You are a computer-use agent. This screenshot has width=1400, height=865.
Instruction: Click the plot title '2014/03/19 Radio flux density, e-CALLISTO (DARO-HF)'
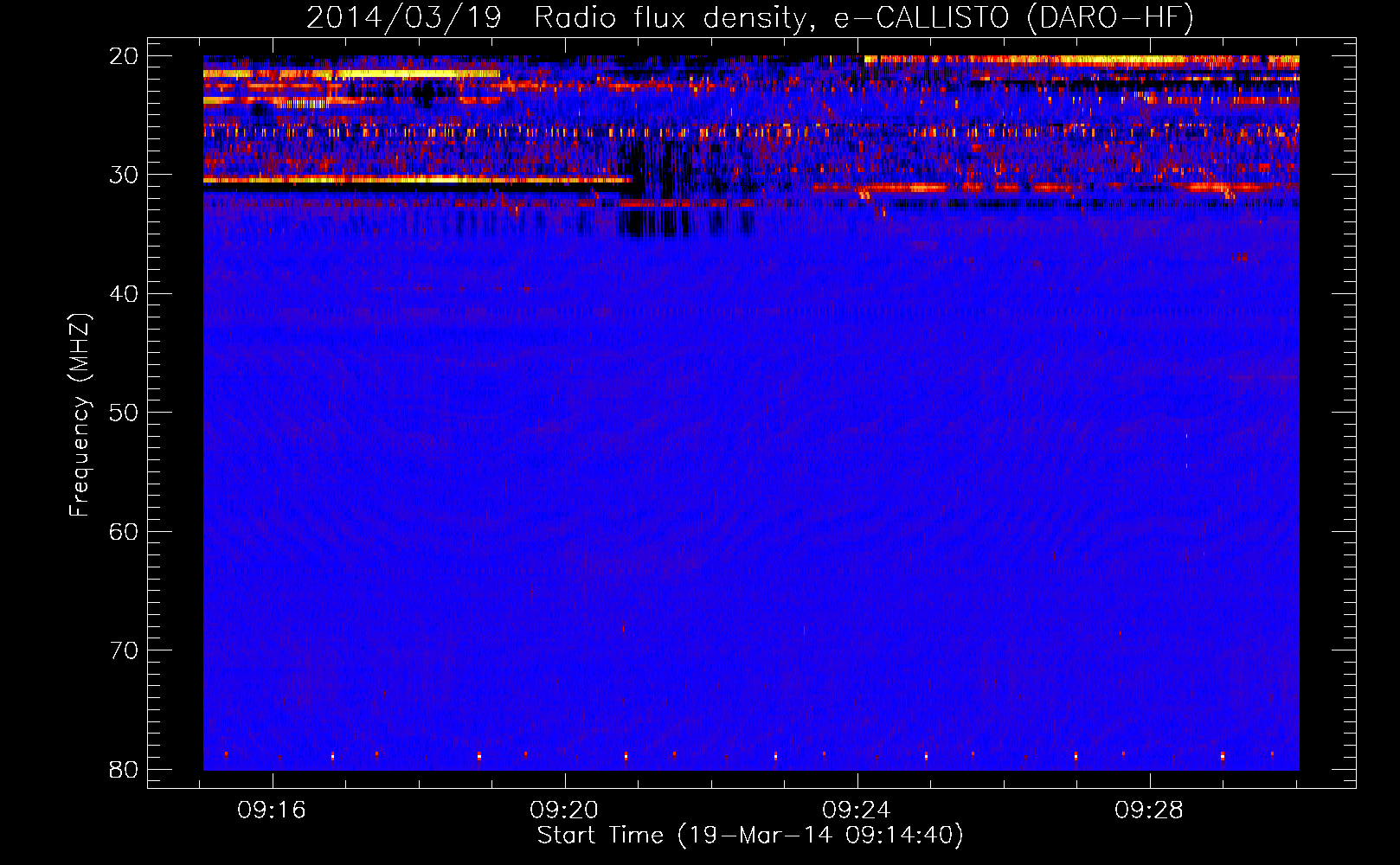(x=750, y=18)
